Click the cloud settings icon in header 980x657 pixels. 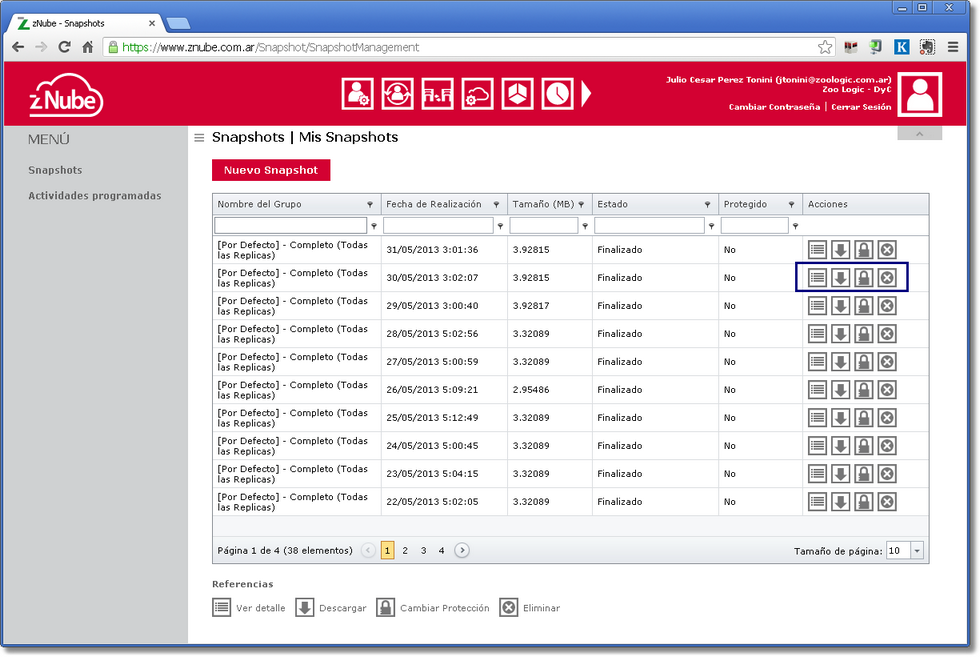pos(477,94)
